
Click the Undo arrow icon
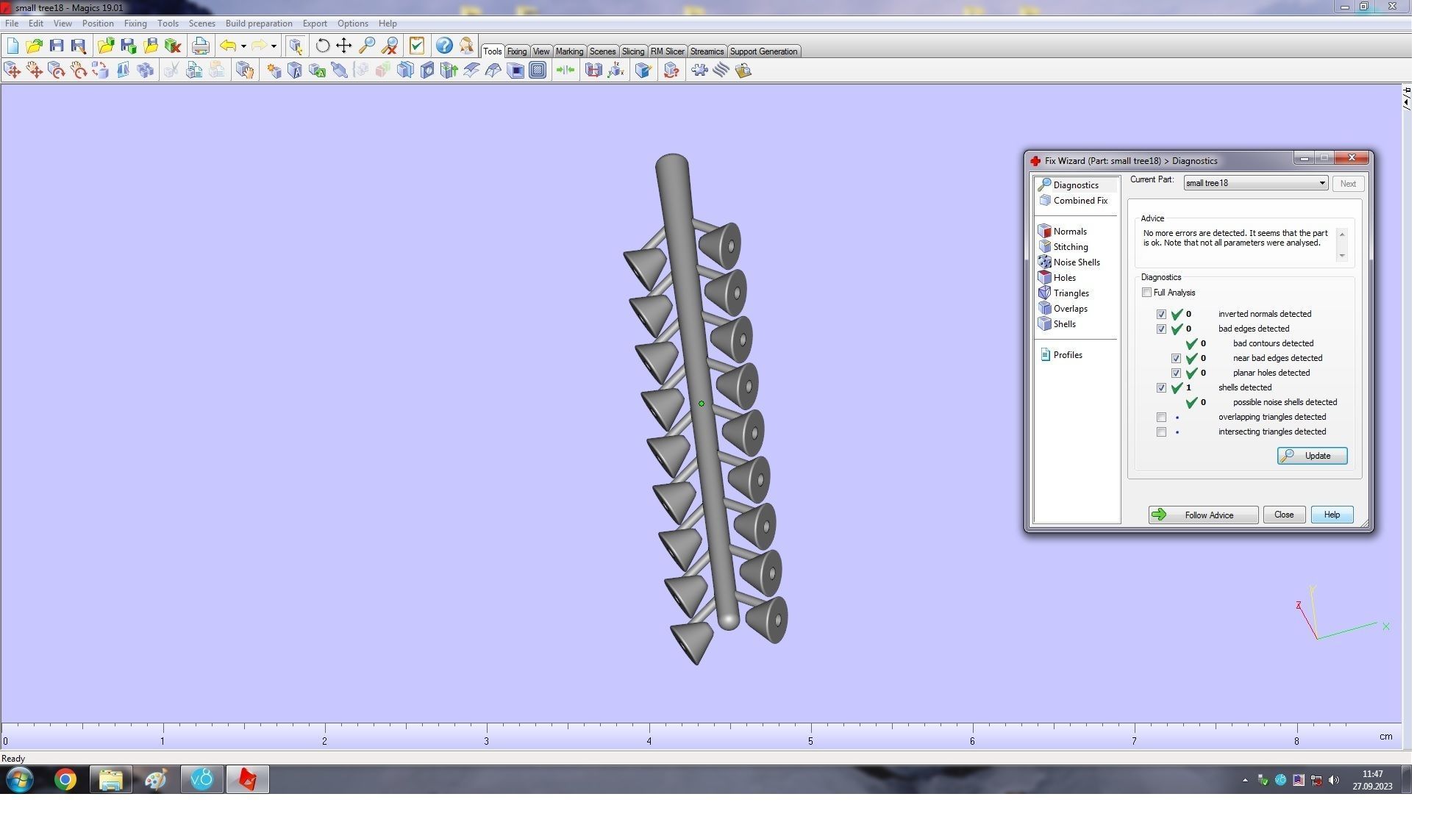click(228, 46)
